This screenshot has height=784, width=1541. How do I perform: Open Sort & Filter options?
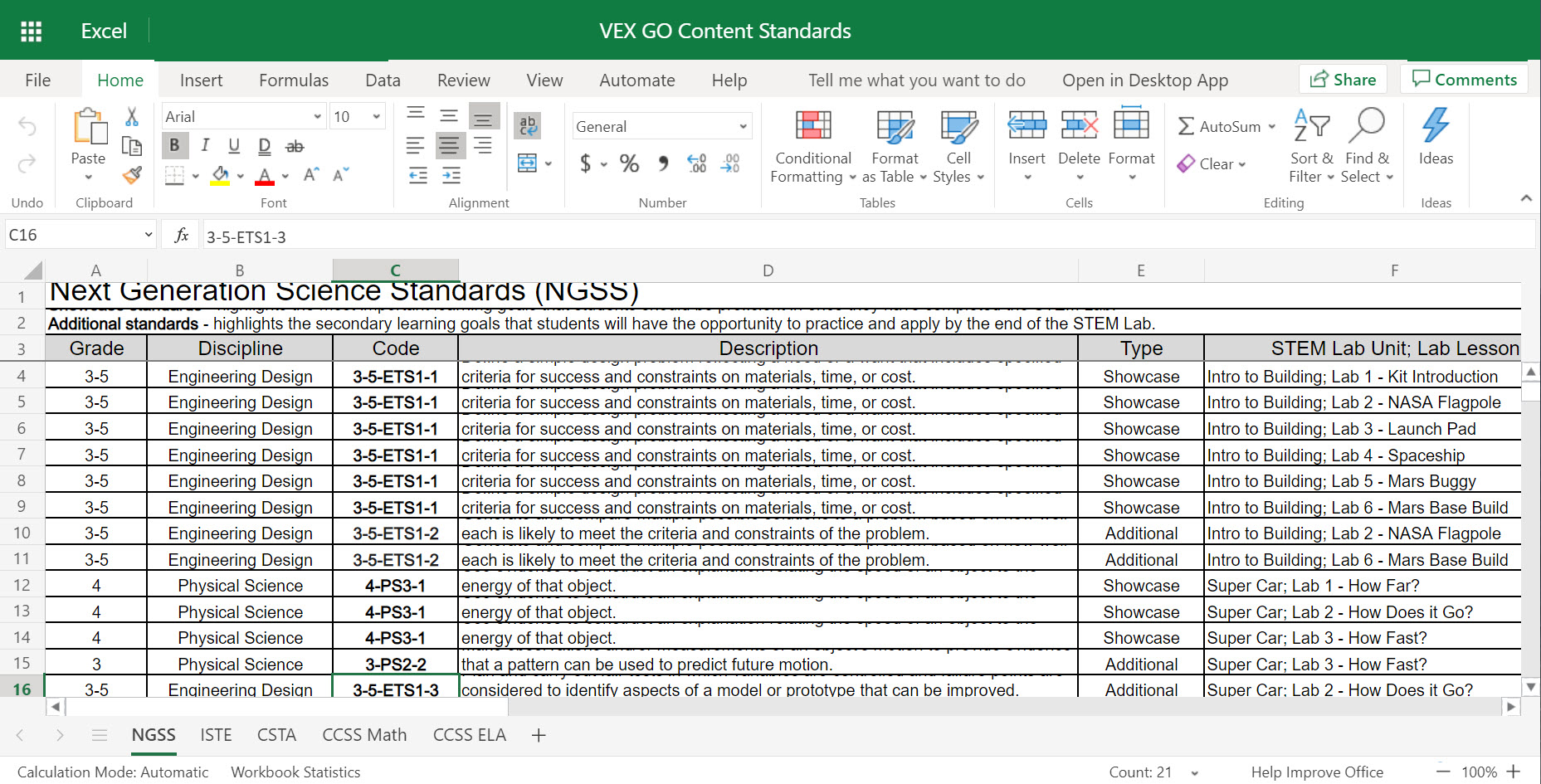[1311, 148]
